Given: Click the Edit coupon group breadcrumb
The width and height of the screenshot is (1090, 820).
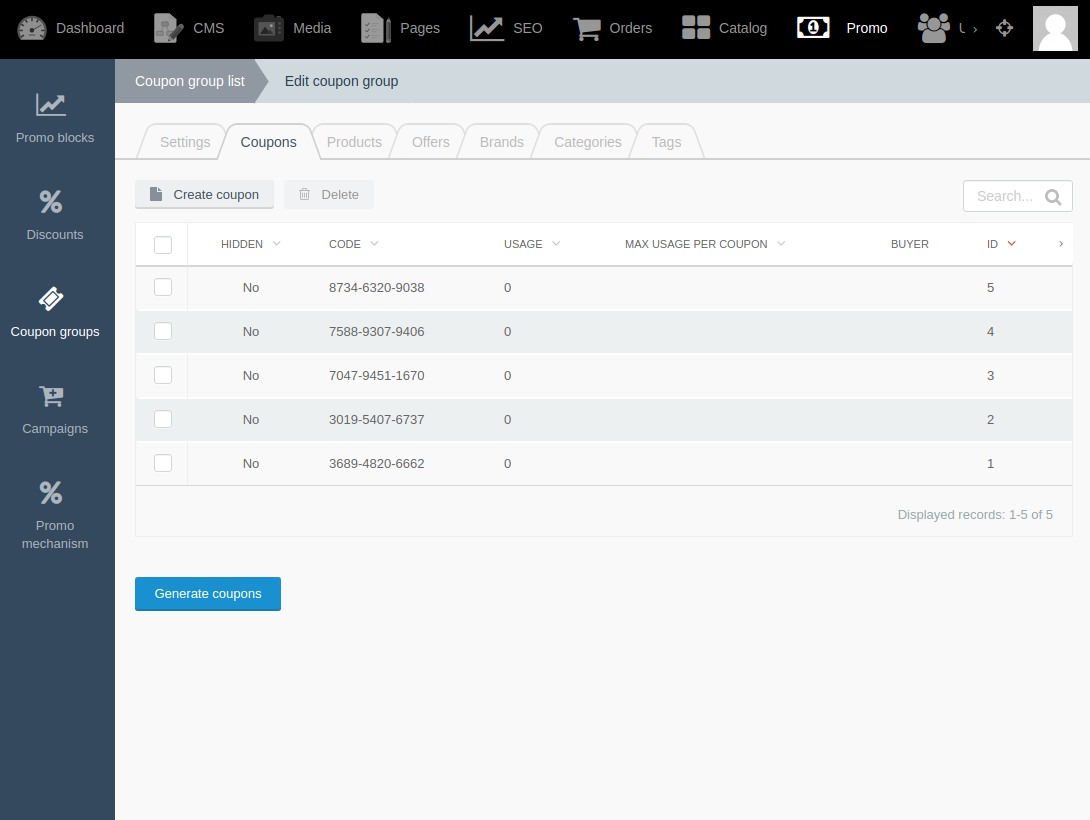Looking at the screenshot, I should pyautogui.click(x=341, y=81).
